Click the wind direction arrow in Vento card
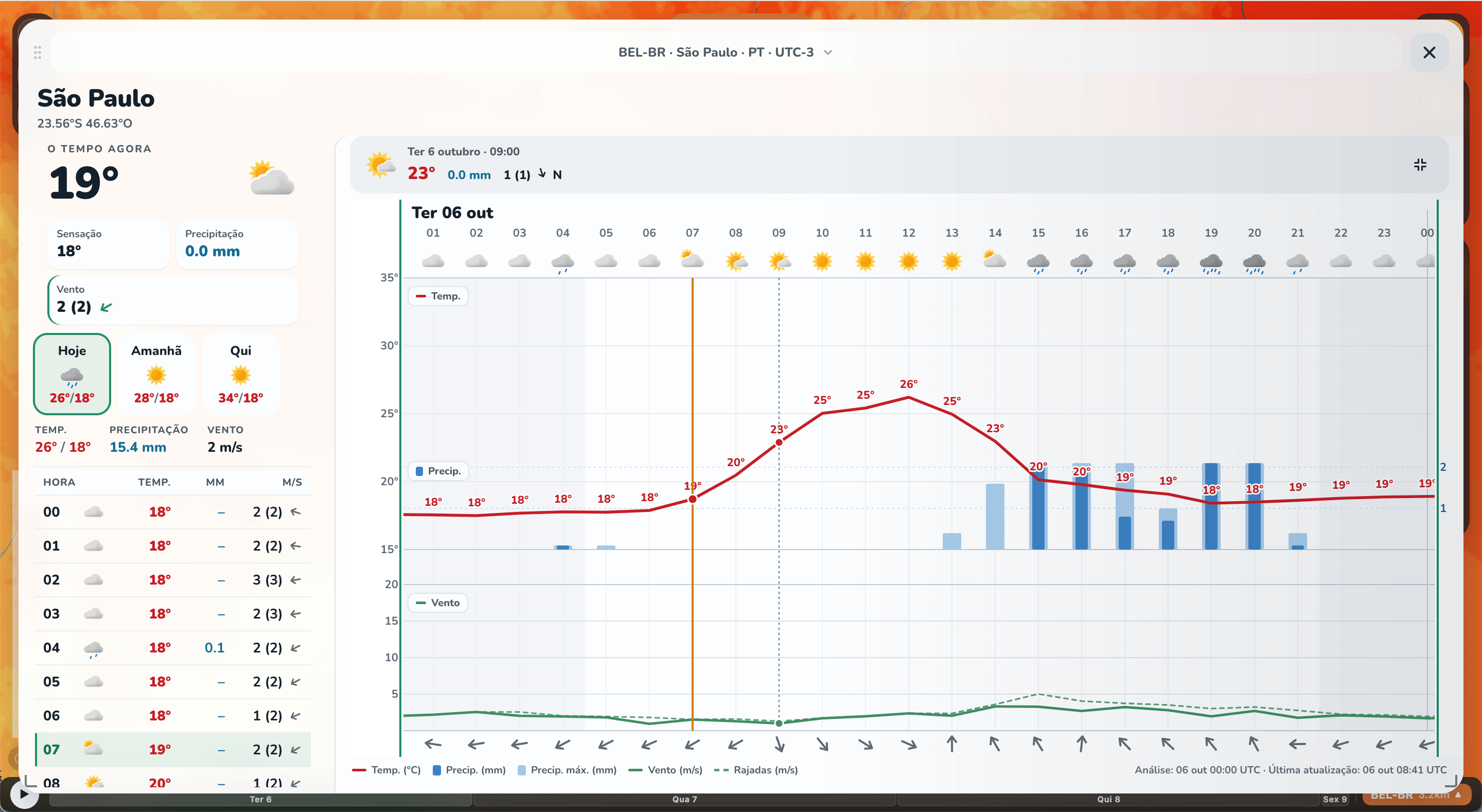This screenshot has height=812, width=1482. 107,307
